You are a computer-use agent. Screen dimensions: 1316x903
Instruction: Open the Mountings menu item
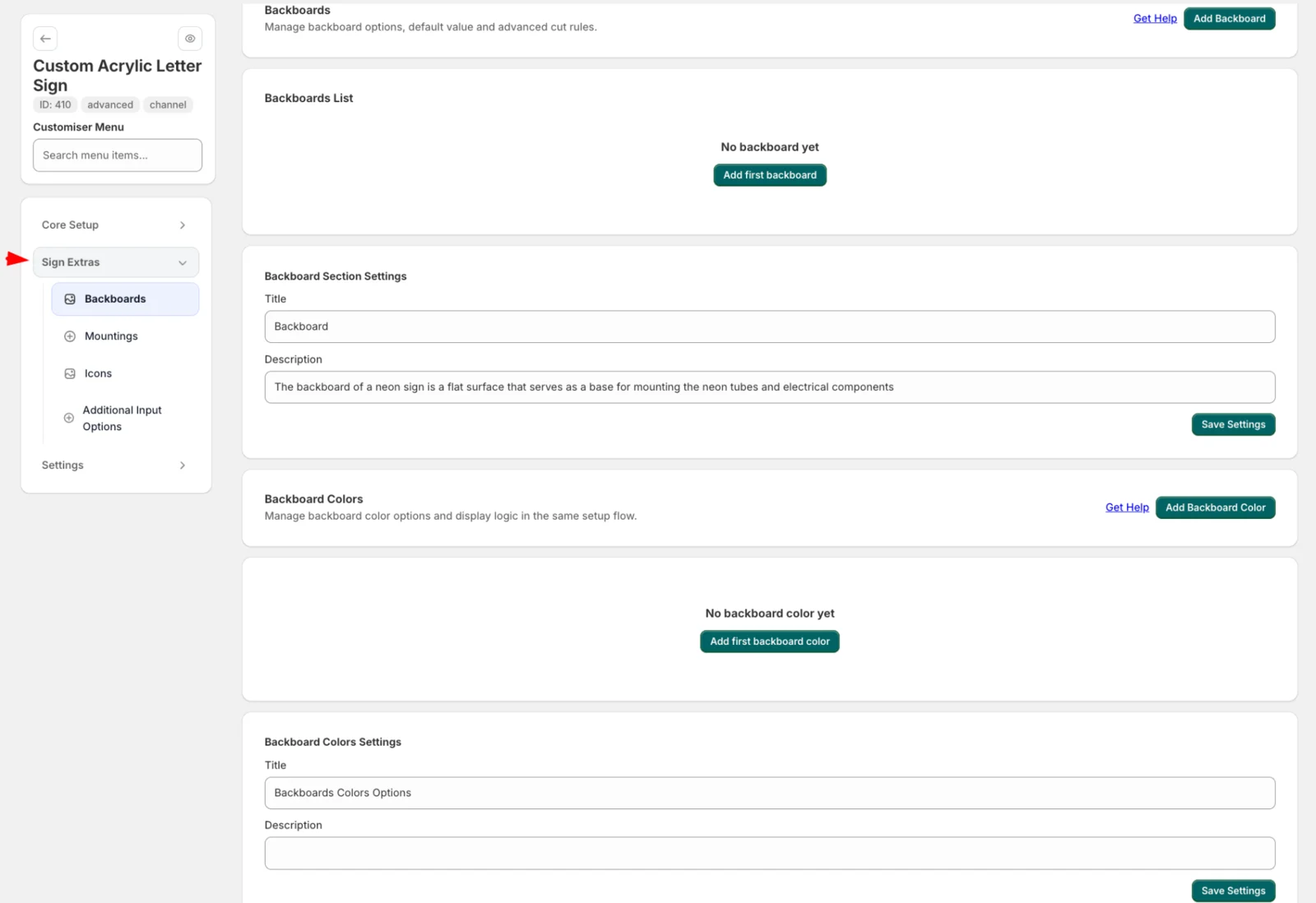point(125,336)
